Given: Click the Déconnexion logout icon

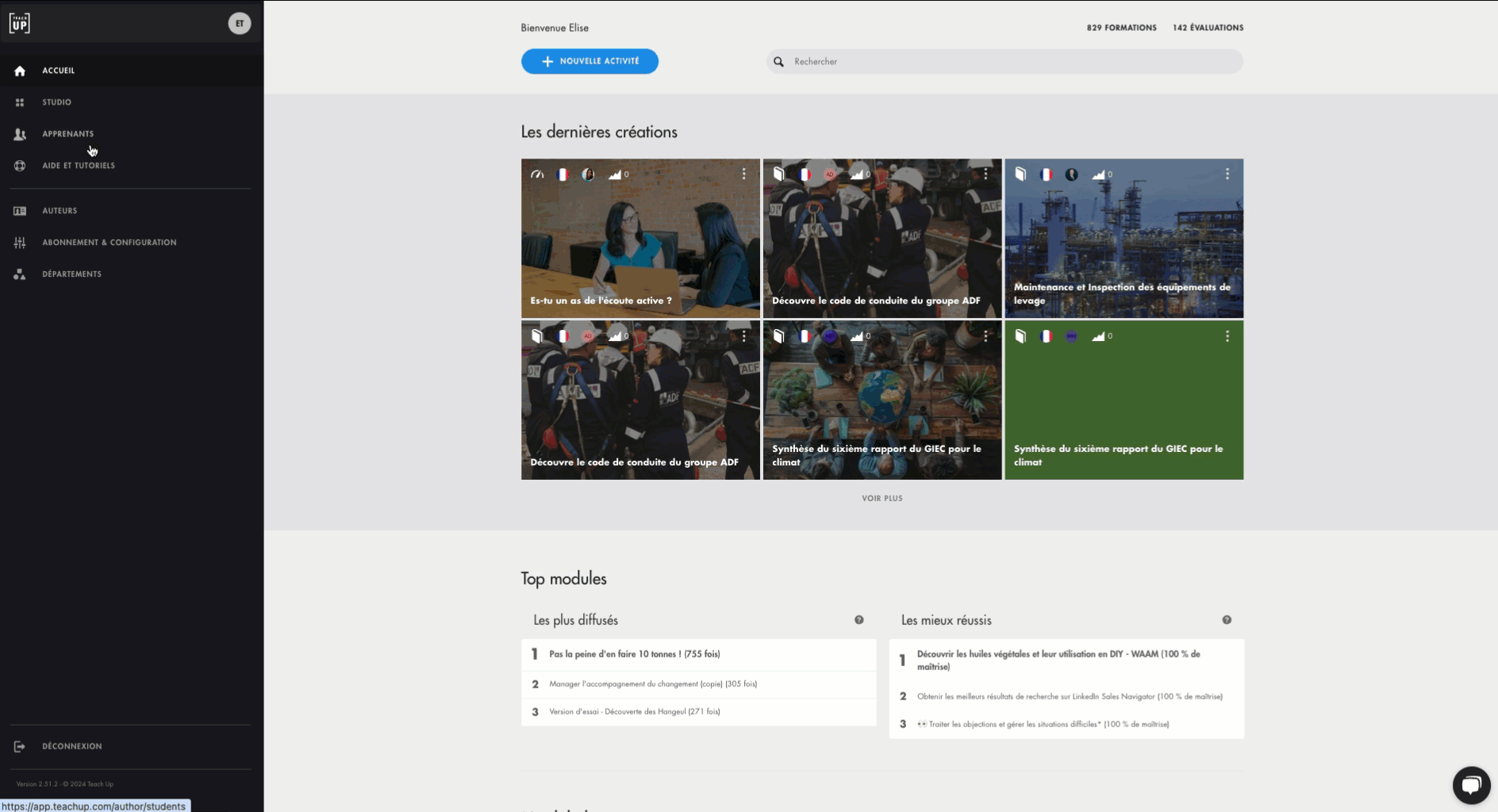Looking at the screenshot, I should tap(20, 746).
